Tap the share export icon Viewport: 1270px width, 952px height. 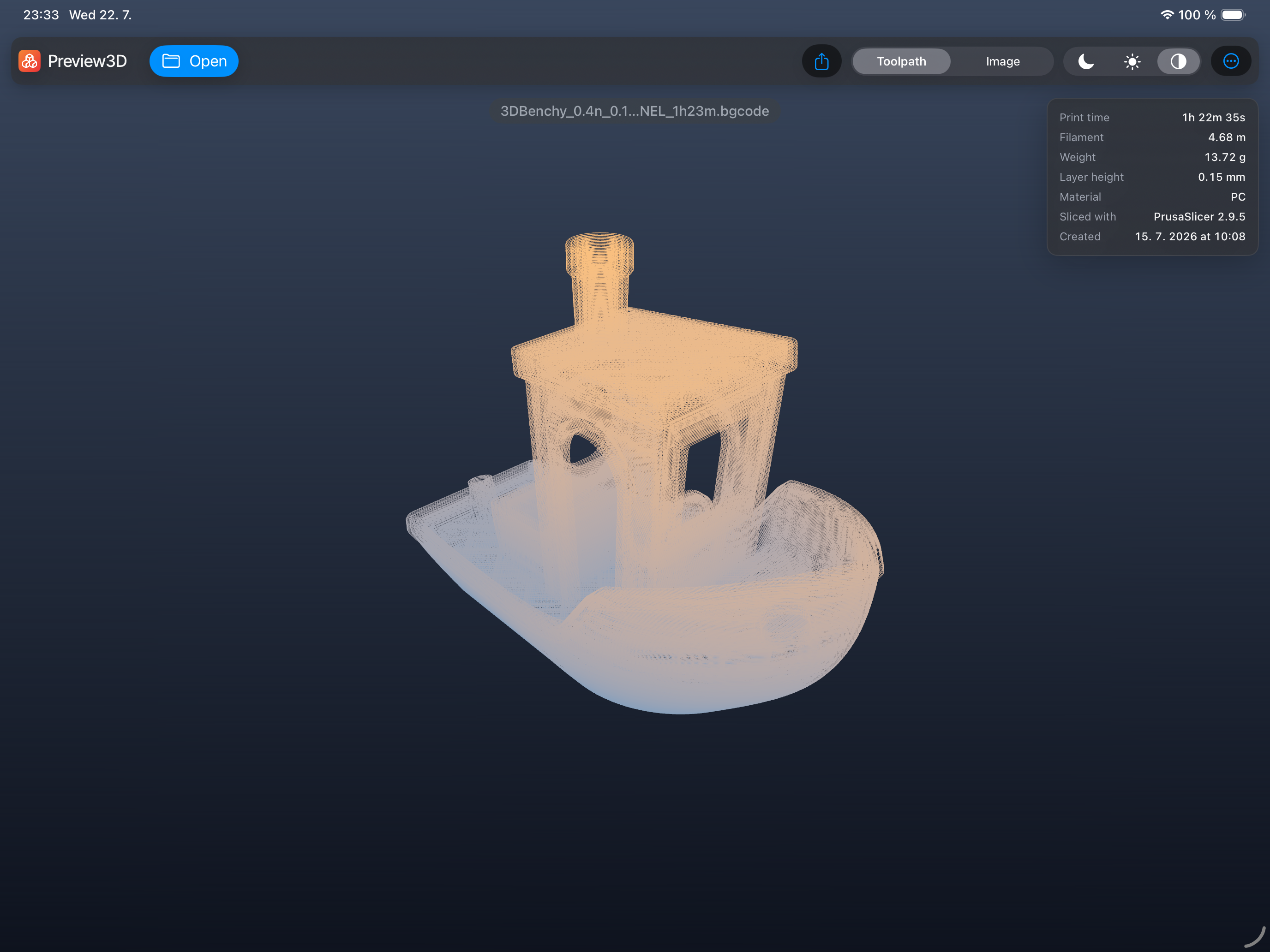(x=821, y=61)
